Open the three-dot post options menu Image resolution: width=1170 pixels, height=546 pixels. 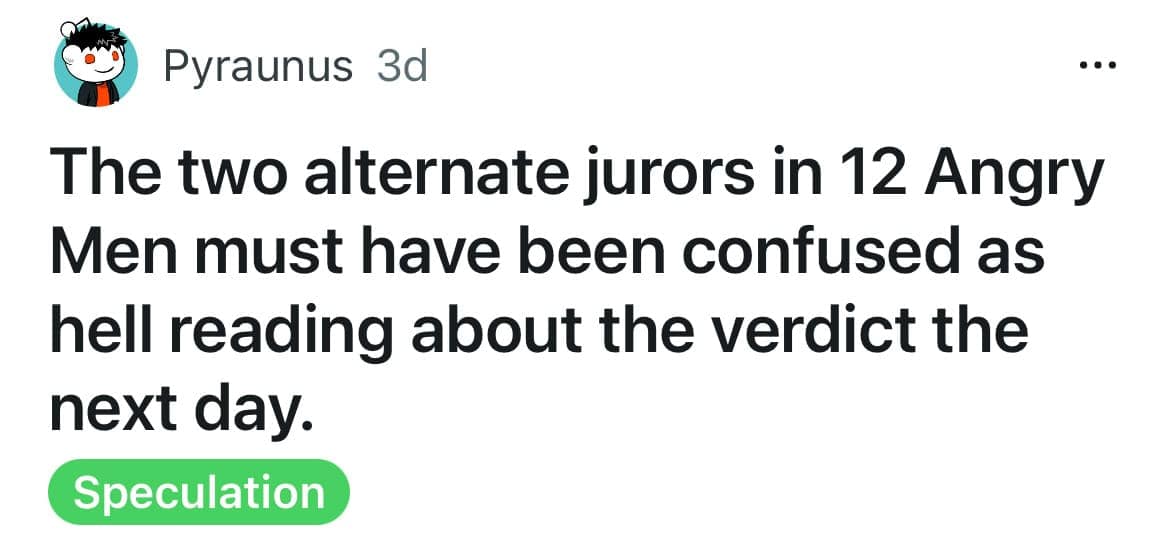click(x=1097, y=68)
